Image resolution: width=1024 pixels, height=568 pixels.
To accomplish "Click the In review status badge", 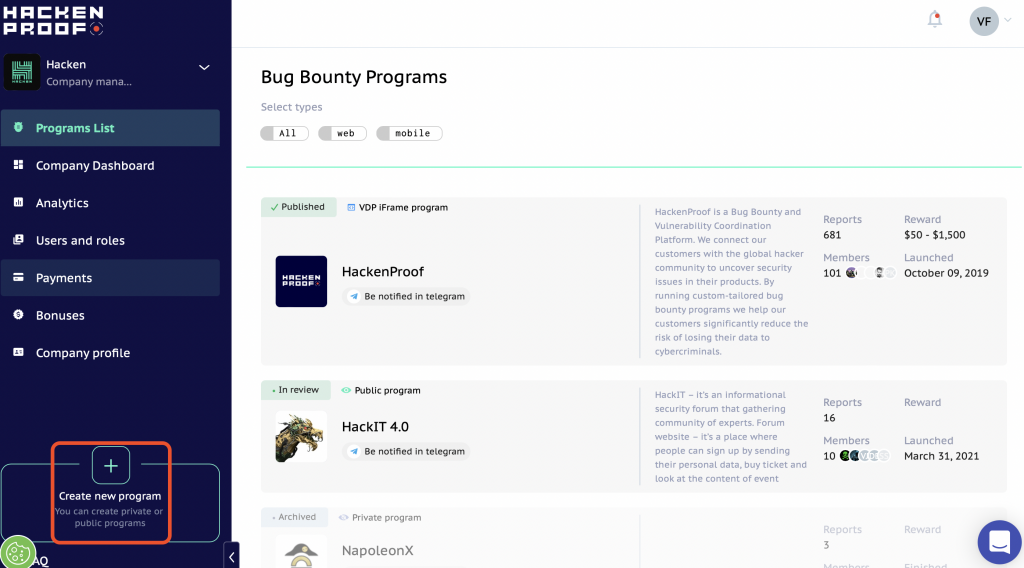I will point(296,390).
